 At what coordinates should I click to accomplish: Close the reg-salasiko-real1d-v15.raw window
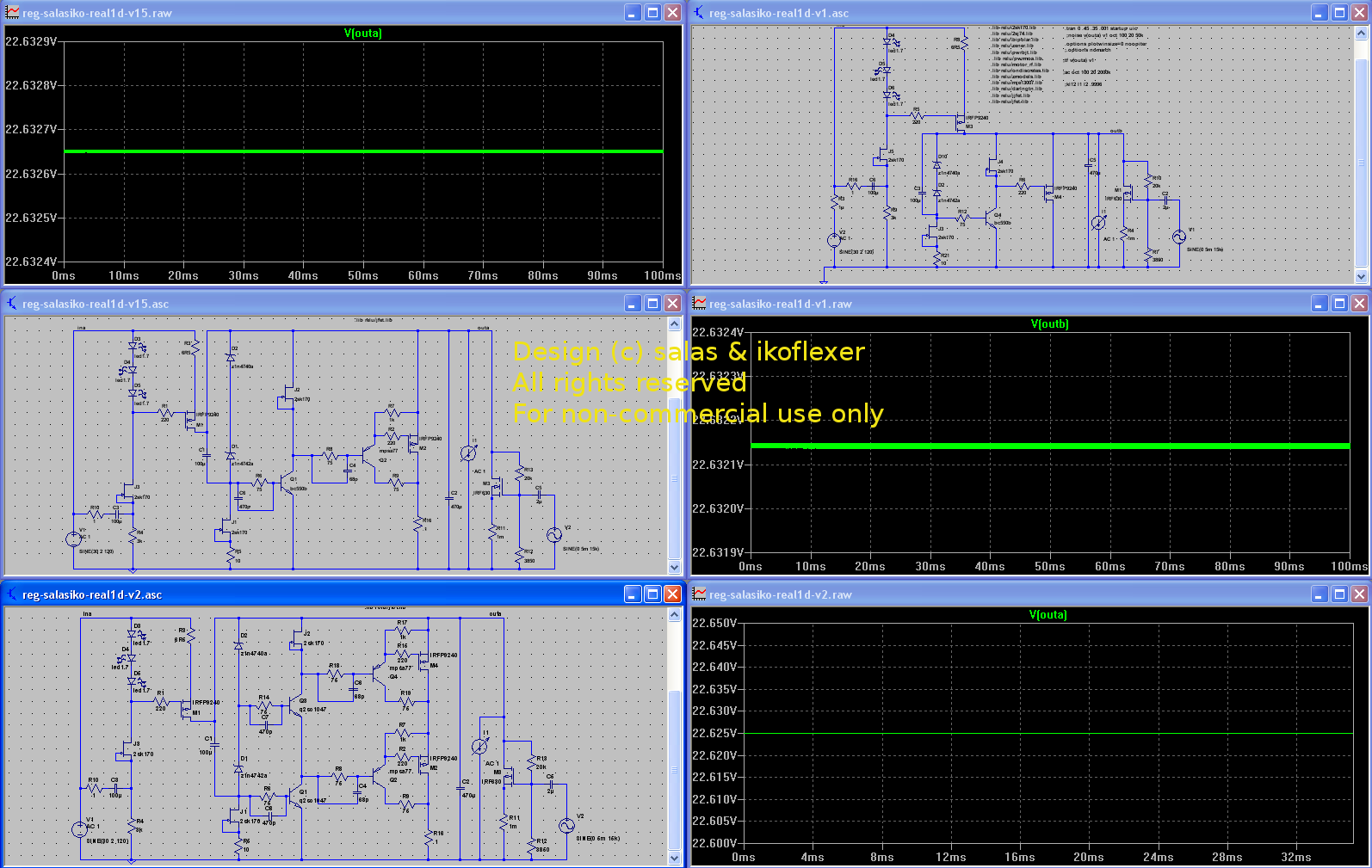point(672,13)
